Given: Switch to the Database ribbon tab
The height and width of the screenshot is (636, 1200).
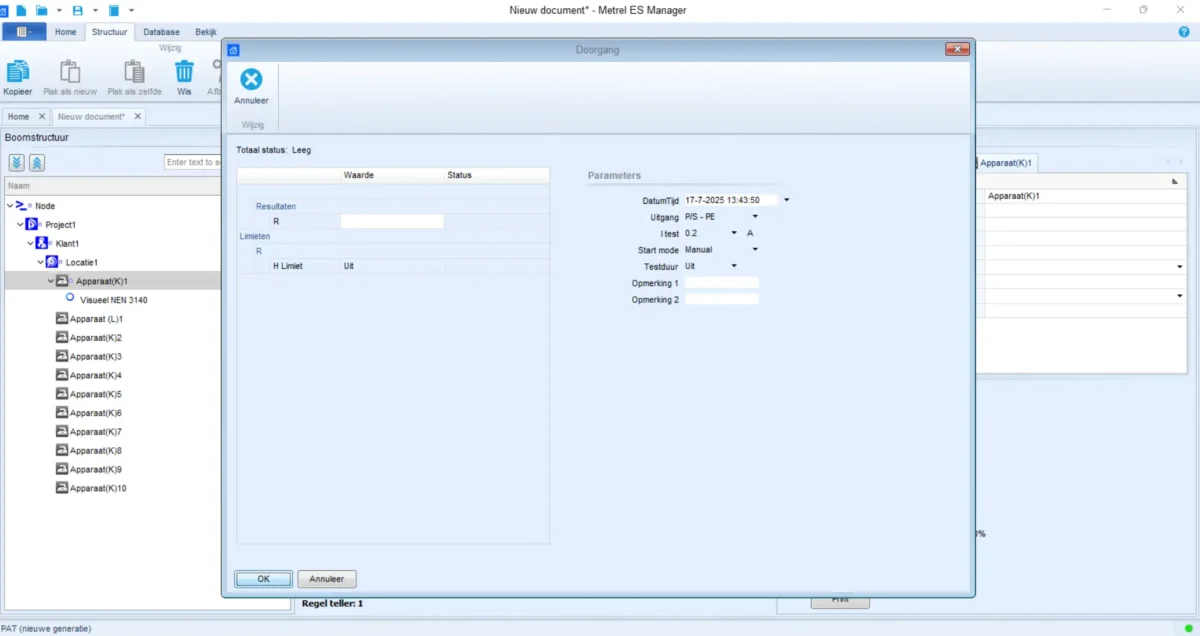Looking at the screenshot, I should click(x=161, y=32).
